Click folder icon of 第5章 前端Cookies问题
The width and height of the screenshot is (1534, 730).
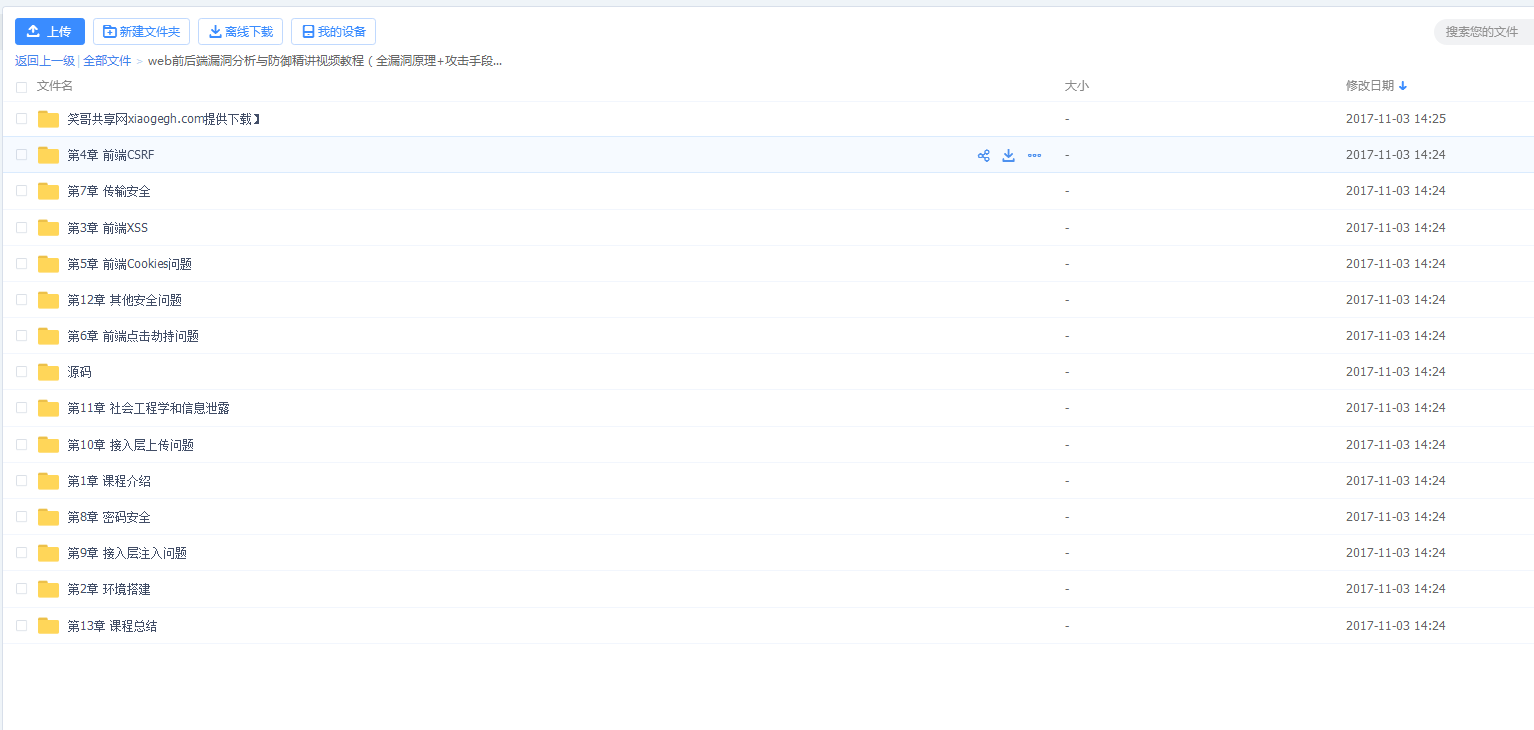49,264
